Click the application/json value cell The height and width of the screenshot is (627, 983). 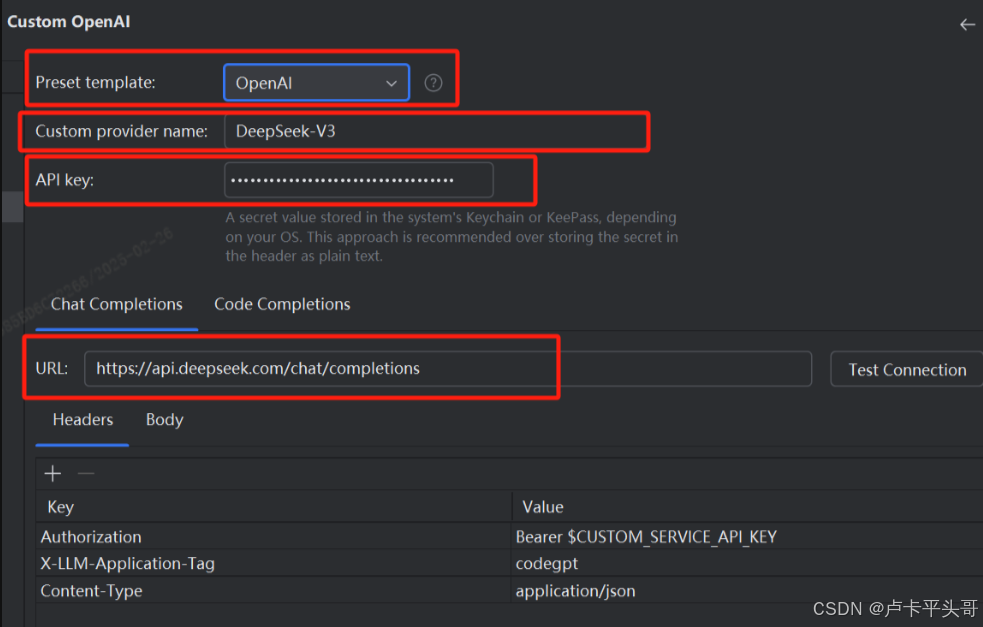[748, 591]
